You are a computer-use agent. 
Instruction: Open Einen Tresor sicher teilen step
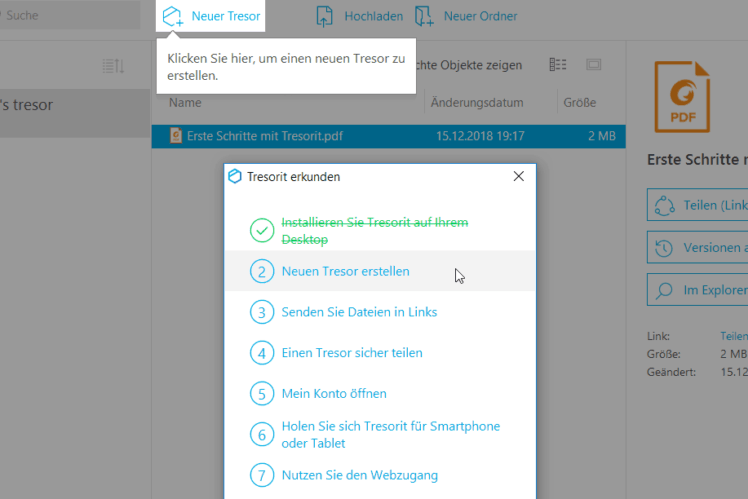point(352,353)
